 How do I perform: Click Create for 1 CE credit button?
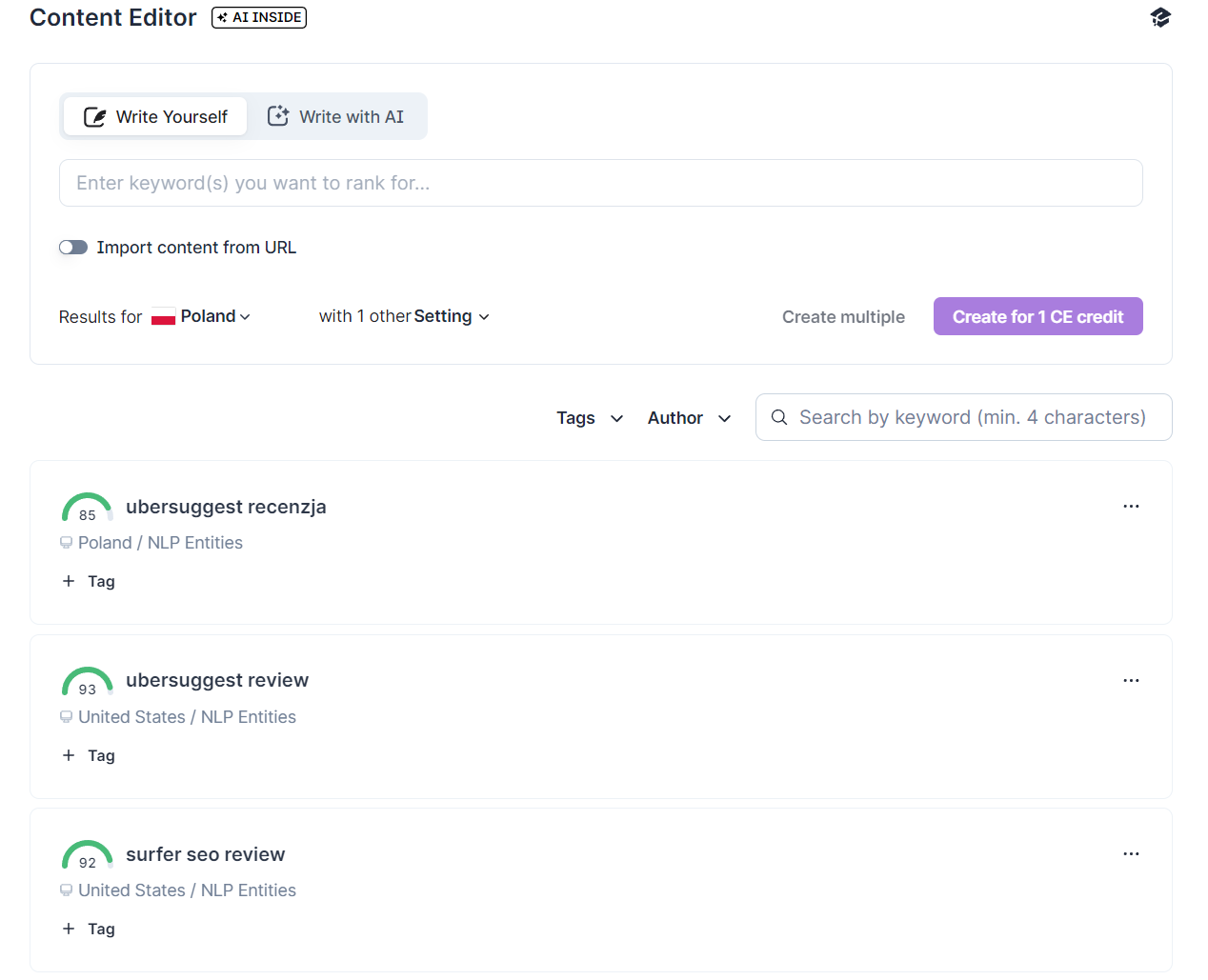pos(1037,316)
